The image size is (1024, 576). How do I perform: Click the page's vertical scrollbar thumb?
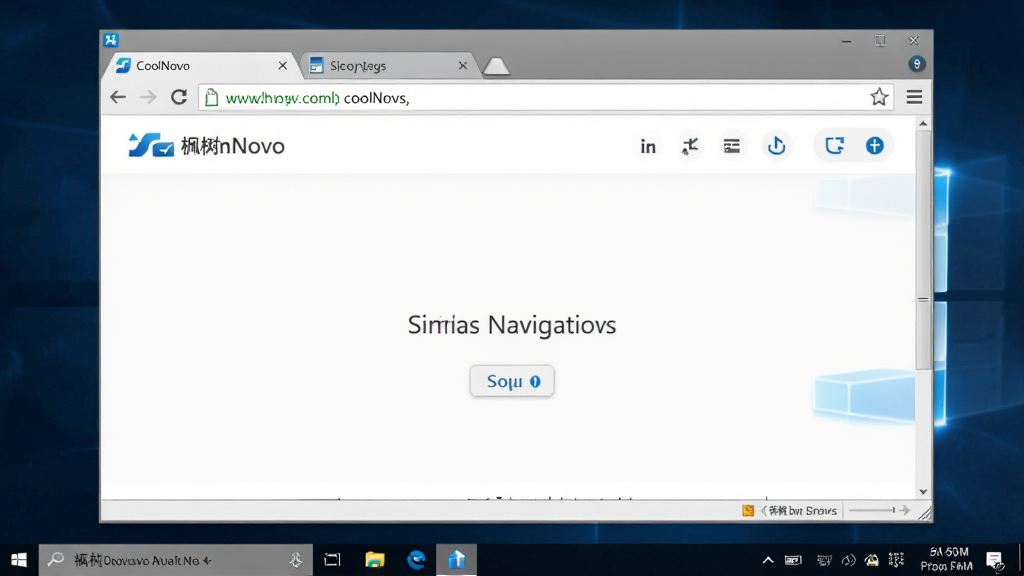(923, 249)
